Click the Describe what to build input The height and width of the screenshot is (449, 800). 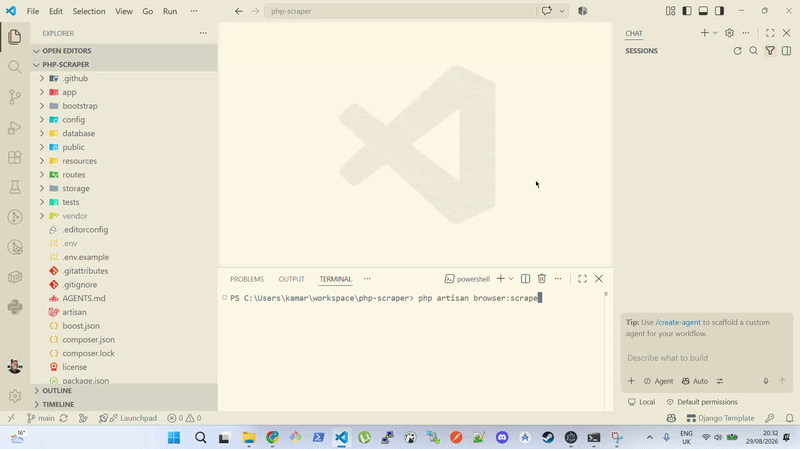pos(707,358)
